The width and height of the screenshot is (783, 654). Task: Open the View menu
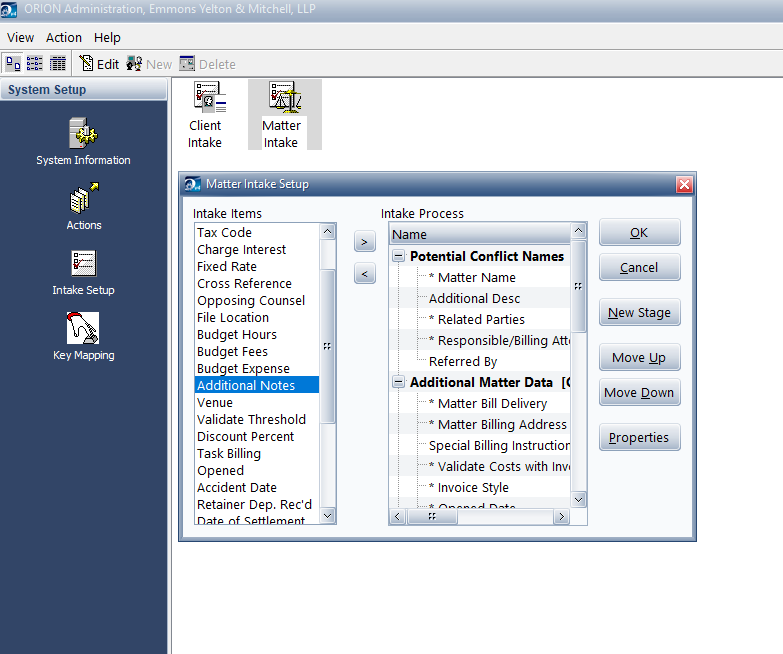pyautogui.click(x=20, y=37)
